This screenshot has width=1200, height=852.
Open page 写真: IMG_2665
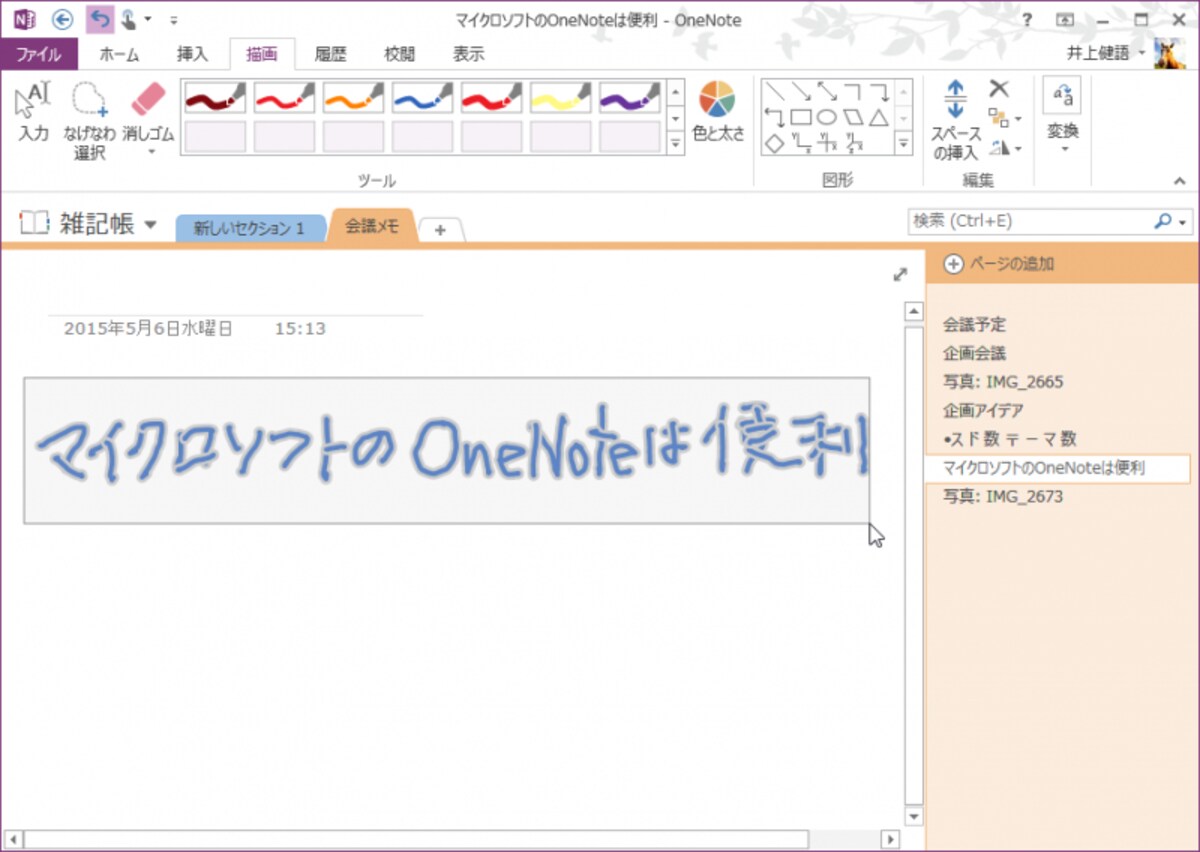[x=1003, y=382]
